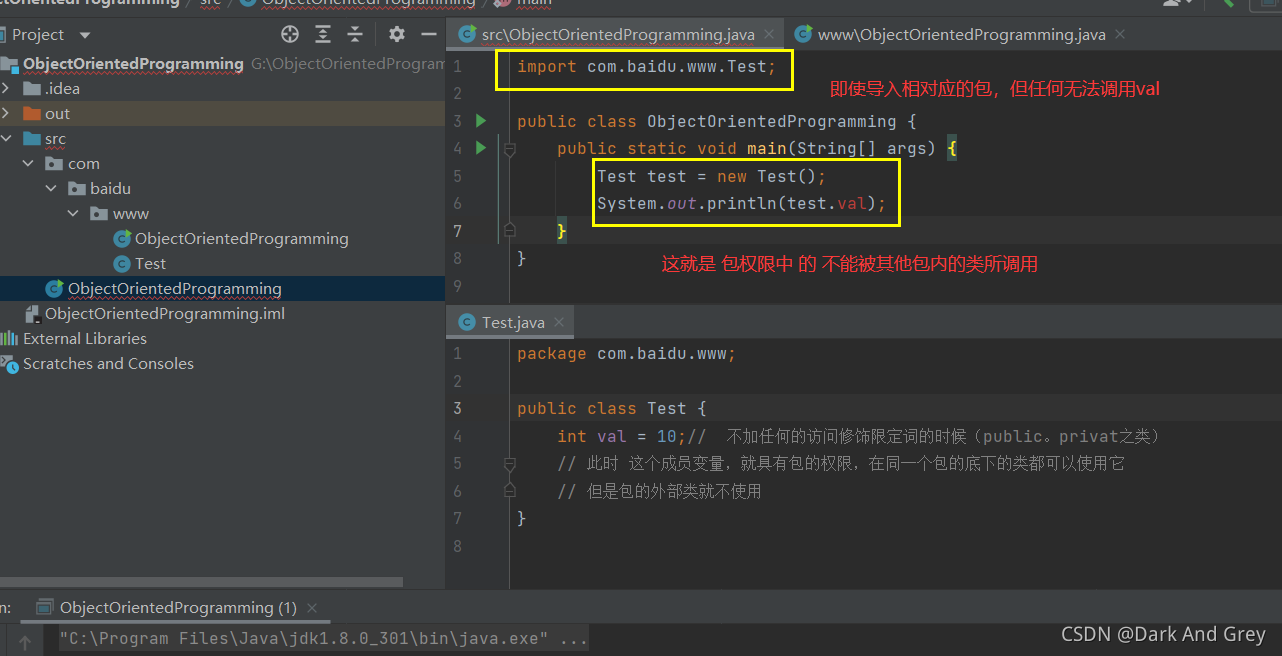Select ObjectOrientedProgramming project root node
1282x656 pixels.
pyautogui.click(x=133, y=64)
